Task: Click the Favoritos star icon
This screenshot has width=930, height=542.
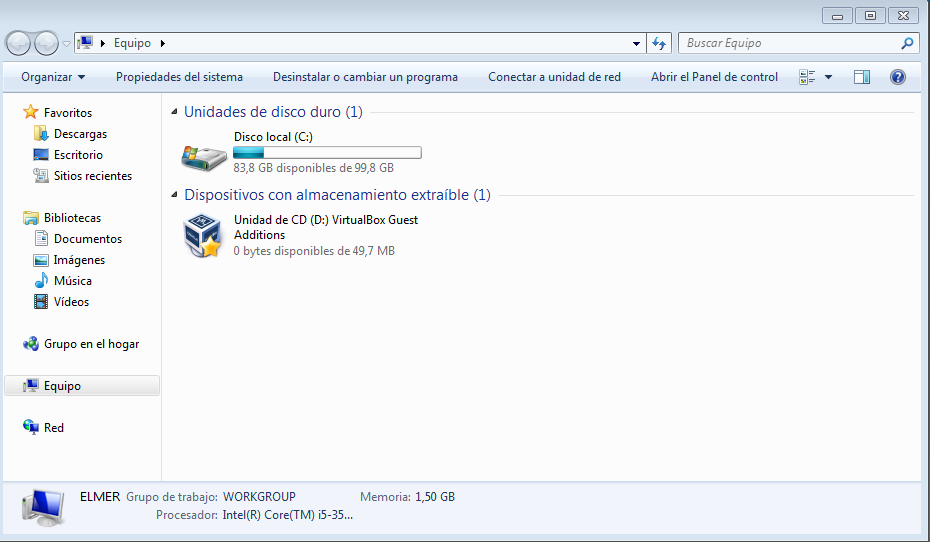Action: coord(31,112)
